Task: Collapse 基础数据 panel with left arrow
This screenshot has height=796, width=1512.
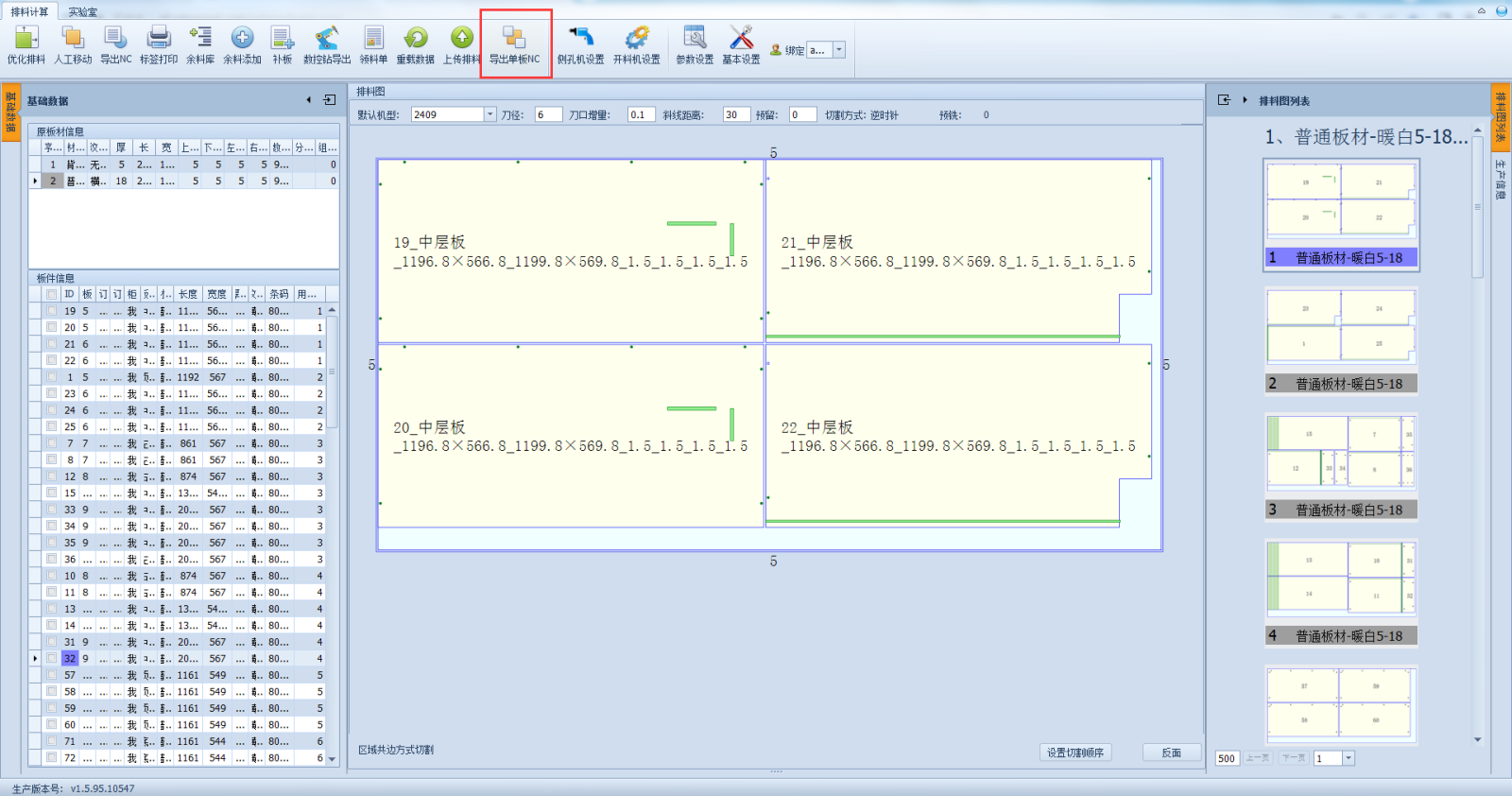Action: tap(309, 99)
